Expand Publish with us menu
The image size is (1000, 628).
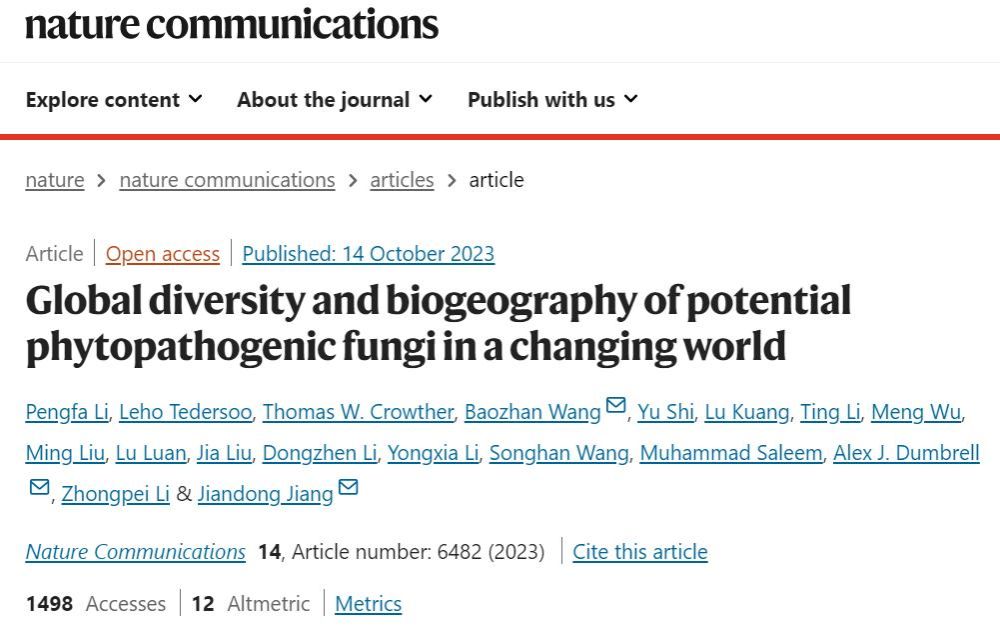(552, 100)
